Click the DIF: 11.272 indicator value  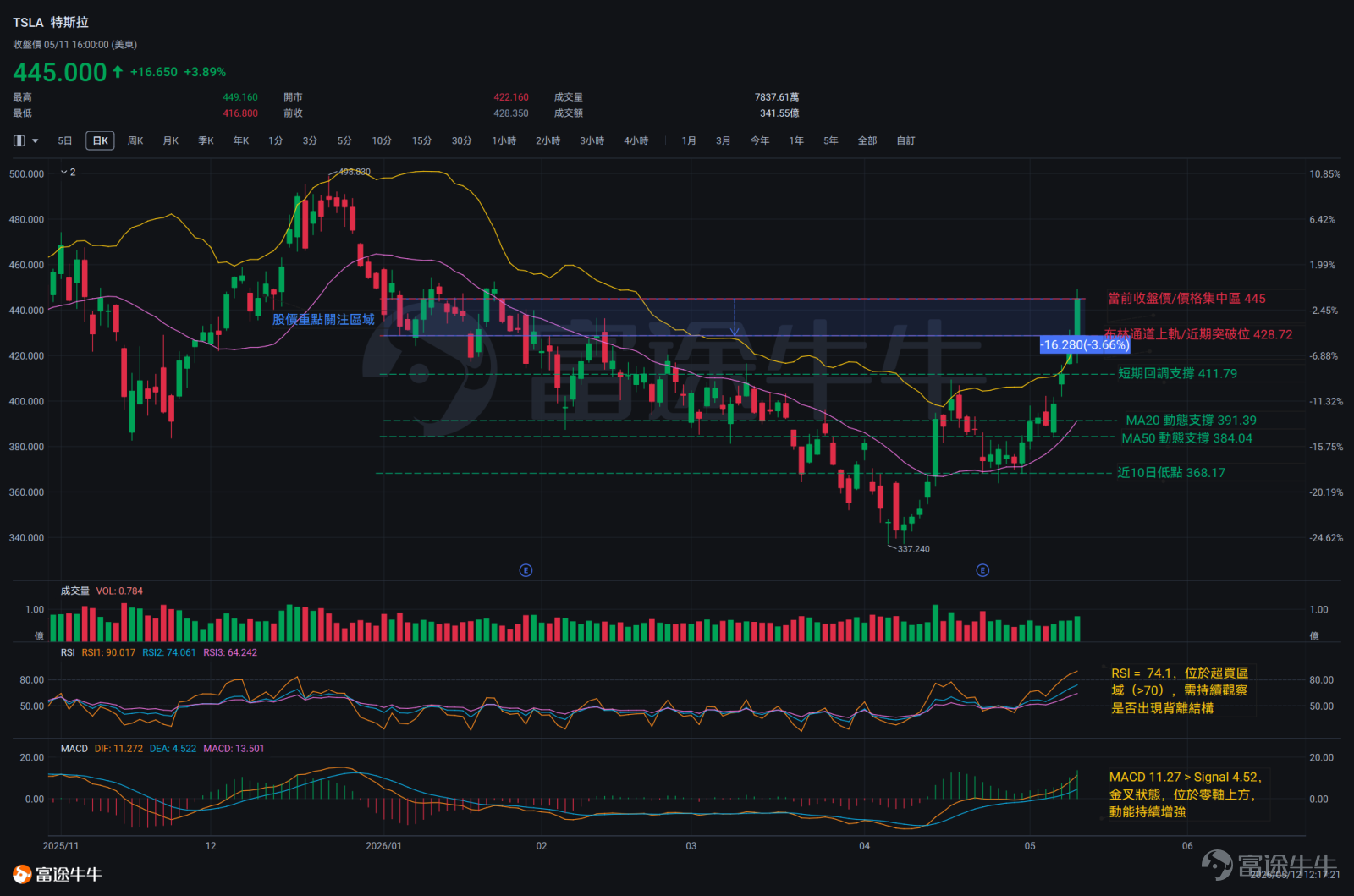click(x=118, y=749)
